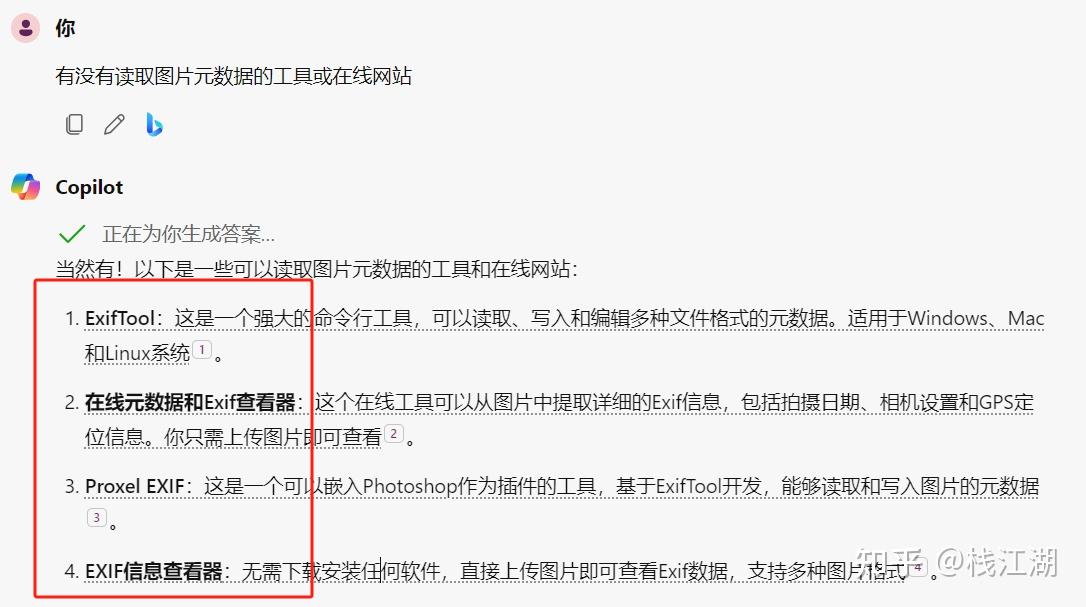Click the 和Linux系统 underlined text

pyautogui.click(x=137, y=353)
